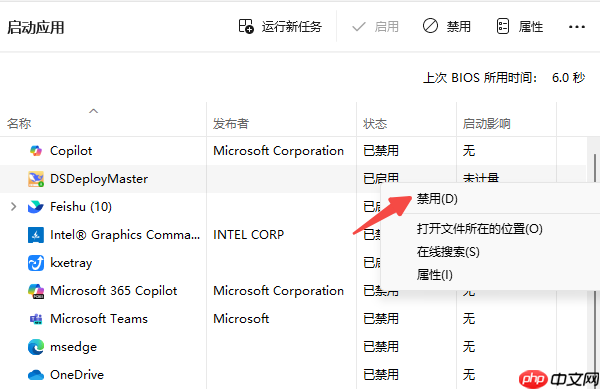
Task: Click the 6.0 秒 BIOS time value
Action: [569, 78]
